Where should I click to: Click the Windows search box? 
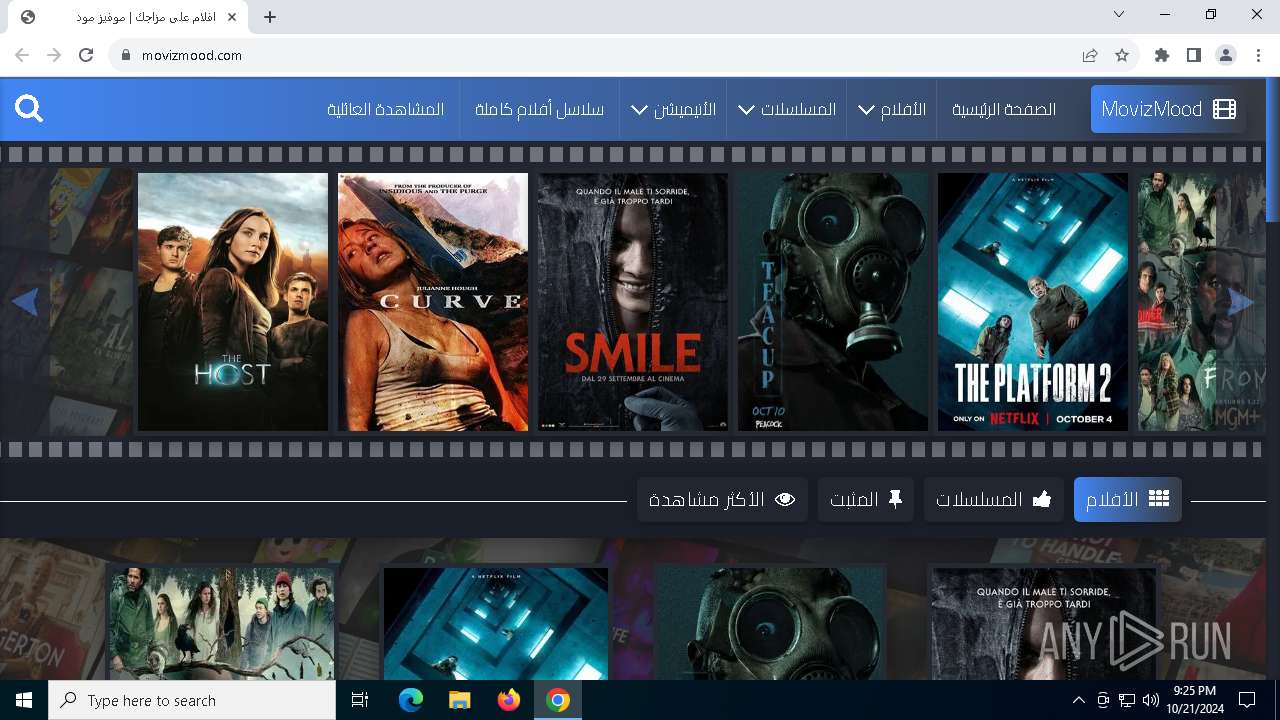[x=192, y=700]
